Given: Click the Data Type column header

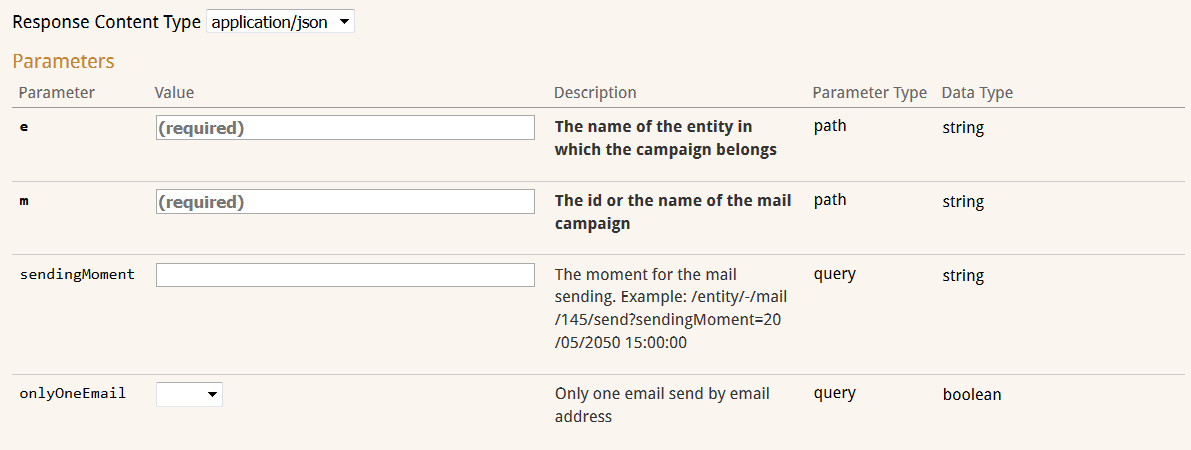Looking at the screenshot, I should [x=977, y=93].
